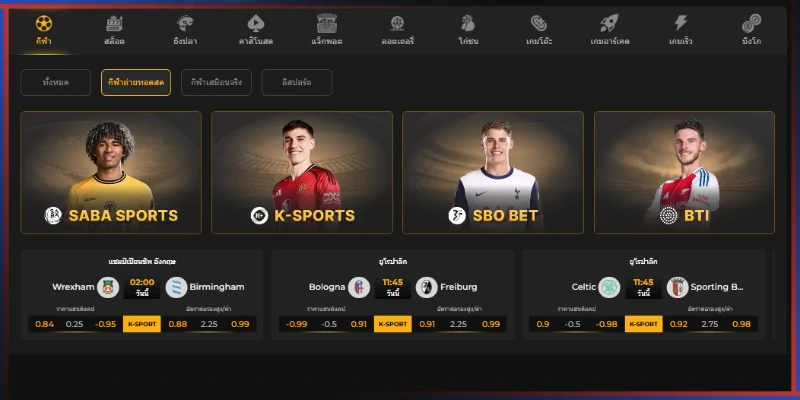Open the bingo balls icon
This screenshot has width=800, height=400.
pos(752,23)
